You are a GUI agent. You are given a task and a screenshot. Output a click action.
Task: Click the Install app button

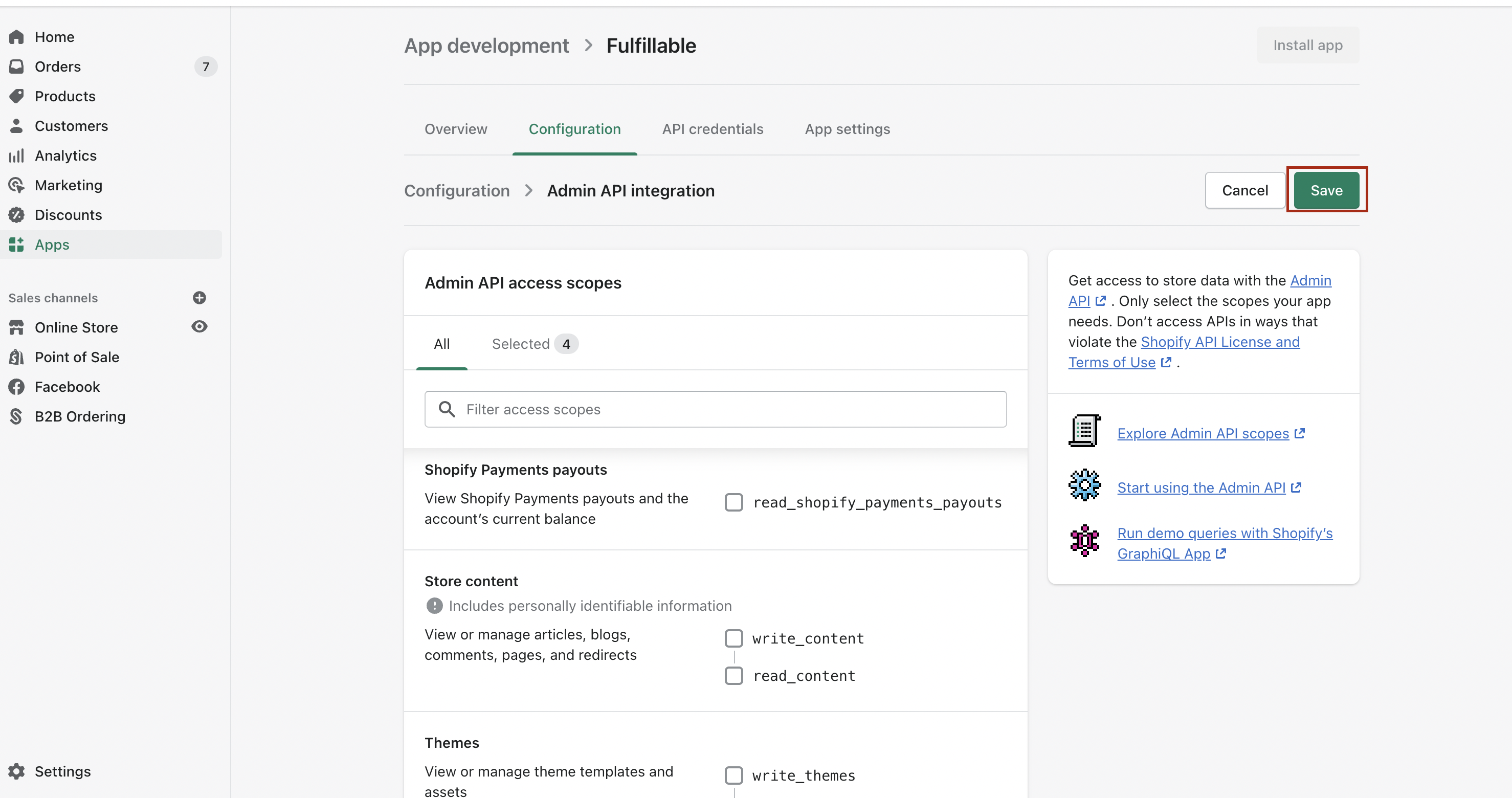click(x=1308, y=45)
